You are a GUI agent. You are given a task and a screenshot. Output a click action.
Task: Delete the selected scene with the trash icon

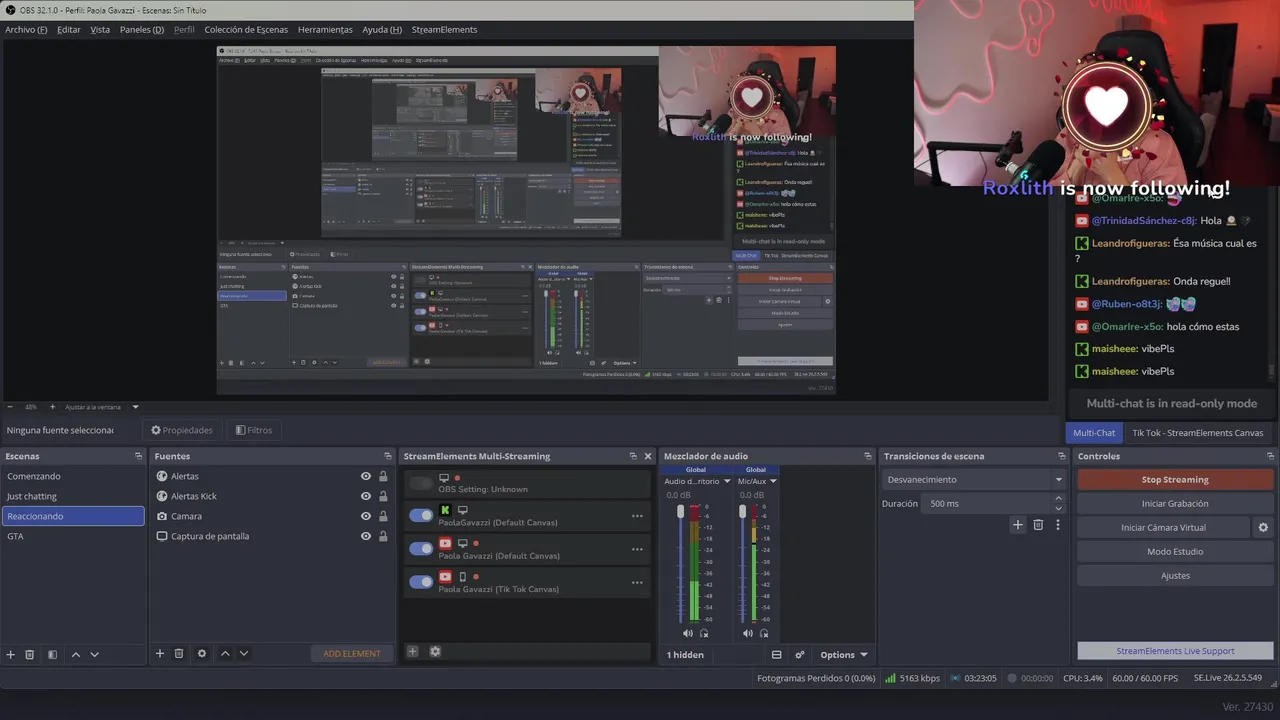[30, 654]
